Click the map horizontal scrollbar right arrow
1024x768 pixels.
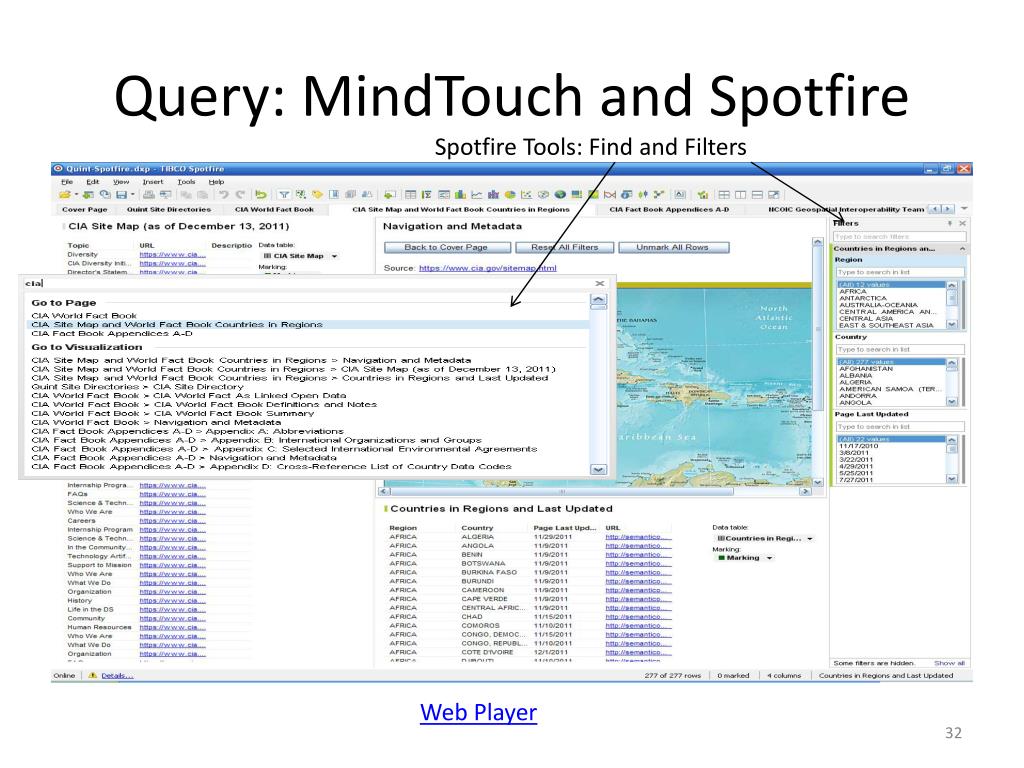tap(805, 491)
